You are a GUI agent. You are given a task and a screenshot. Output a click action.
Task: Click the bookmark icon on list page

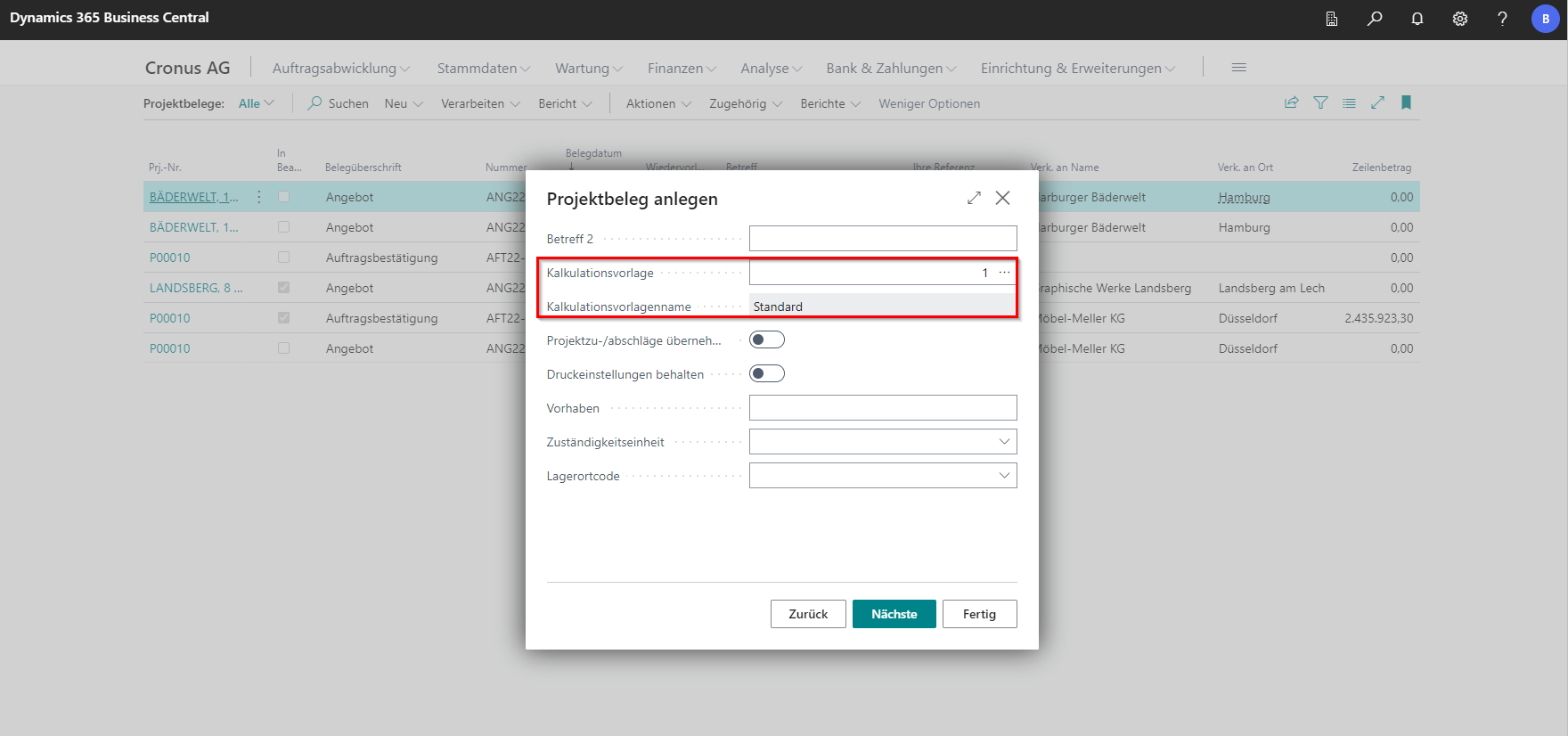(x=1406, y=103)
